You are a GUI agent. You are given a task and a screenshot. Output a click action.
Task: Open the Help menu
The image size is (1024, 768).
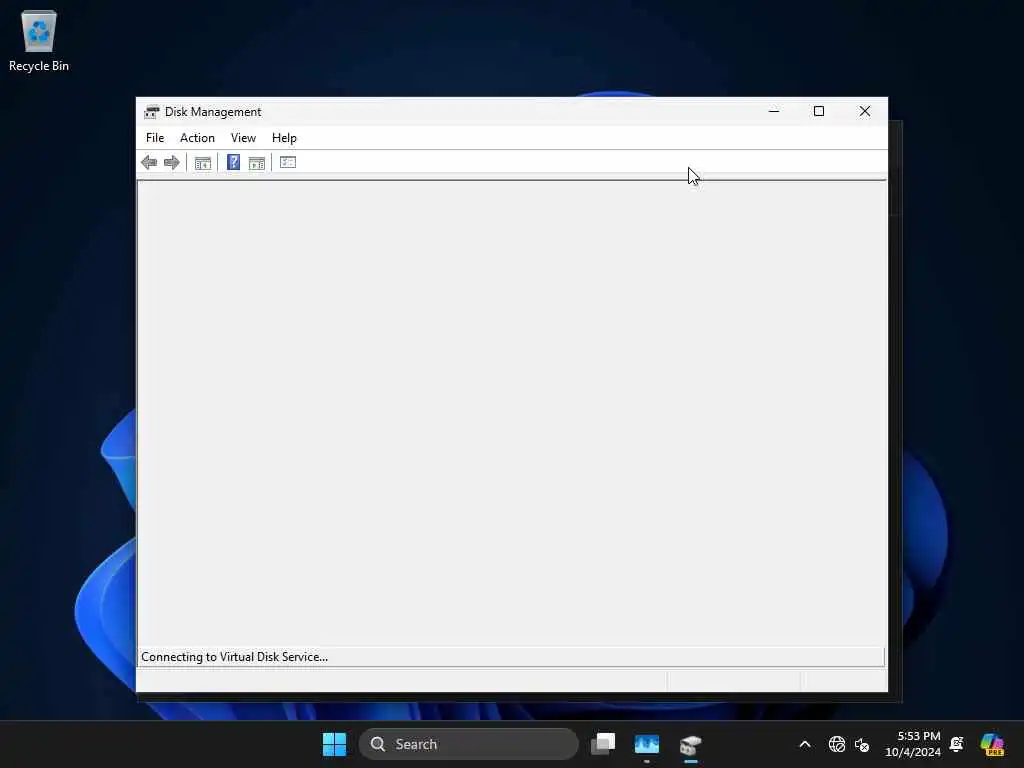point(284,138)
